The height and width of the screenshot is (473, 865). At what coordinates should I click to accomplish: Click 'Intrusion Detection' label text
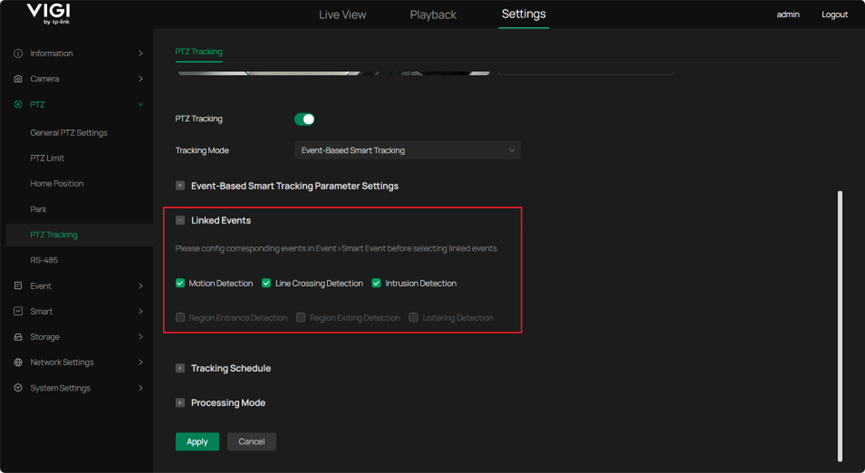[421, 283]
